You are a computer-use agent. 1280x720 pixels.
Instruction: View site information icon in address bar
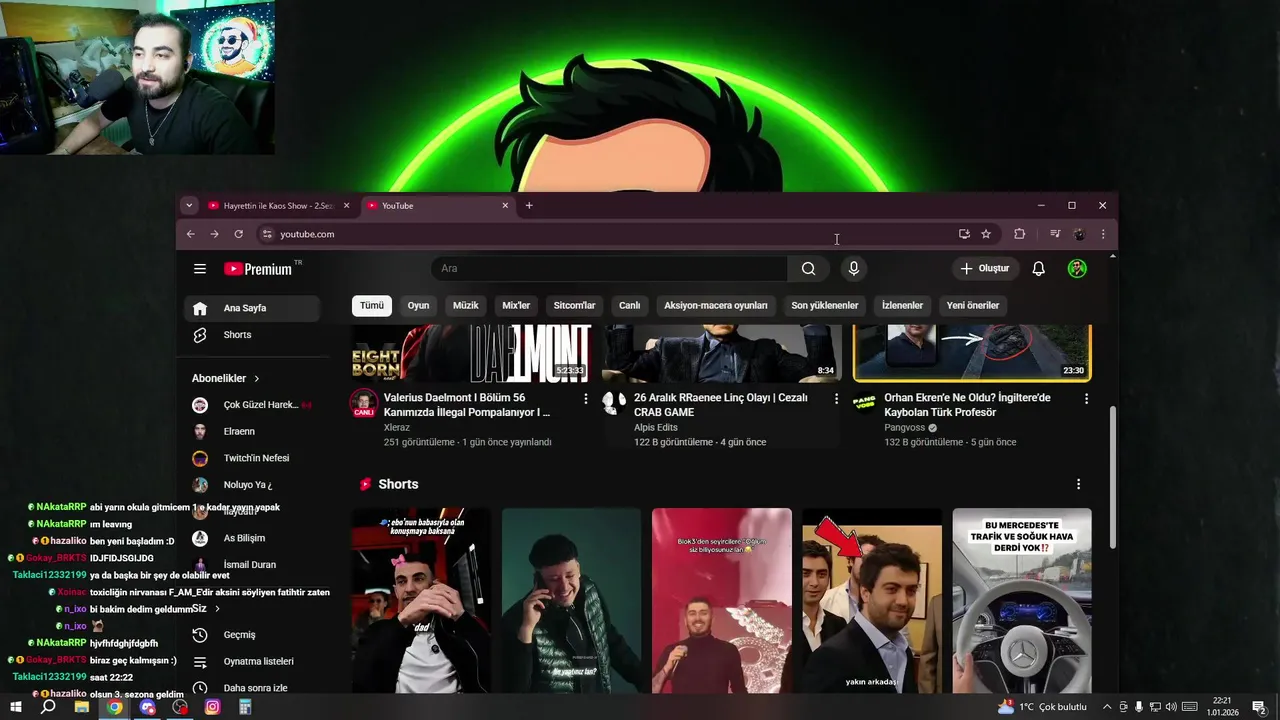click(x=266, y=234)
